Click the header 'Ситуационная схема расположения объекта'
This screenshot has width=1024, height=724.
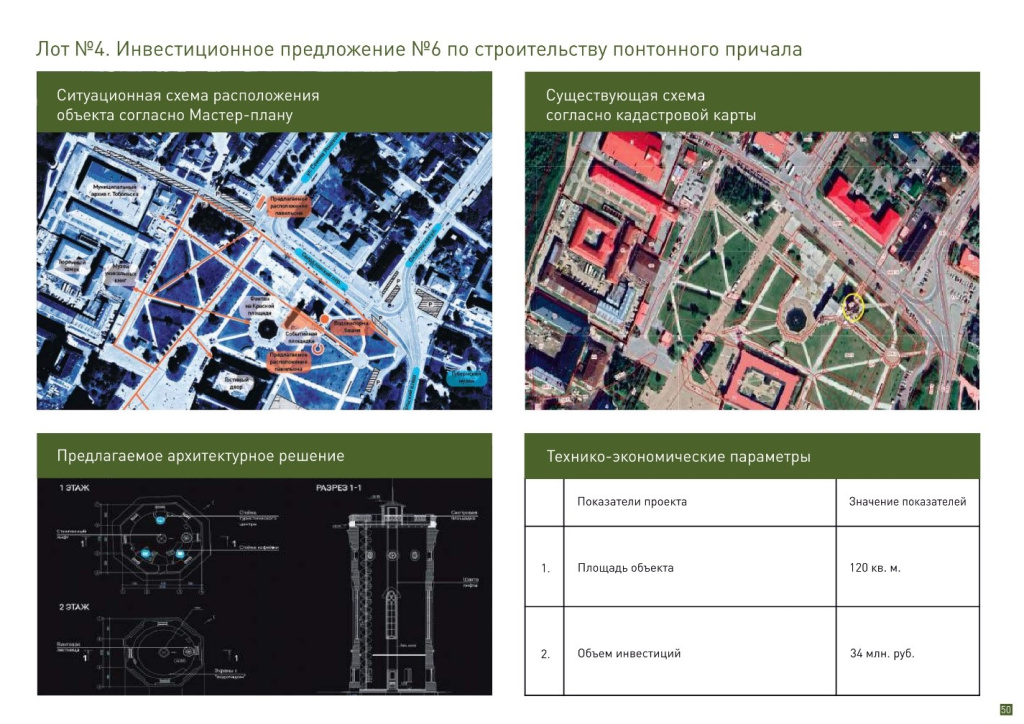188,104
